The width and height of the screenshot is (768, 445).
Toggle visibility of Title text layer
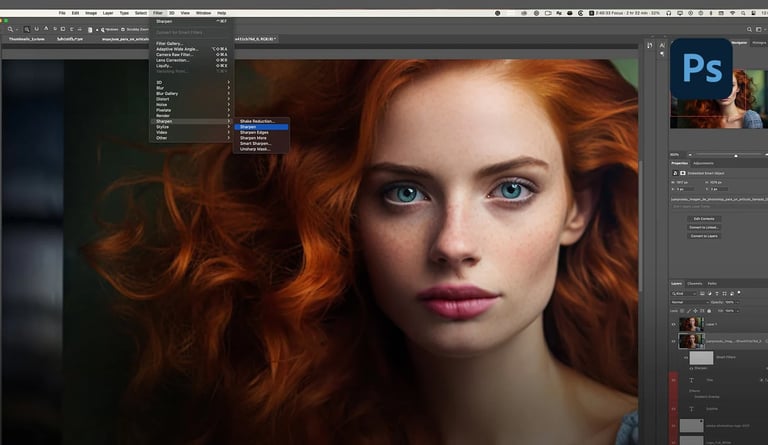[x=673, y=380]
